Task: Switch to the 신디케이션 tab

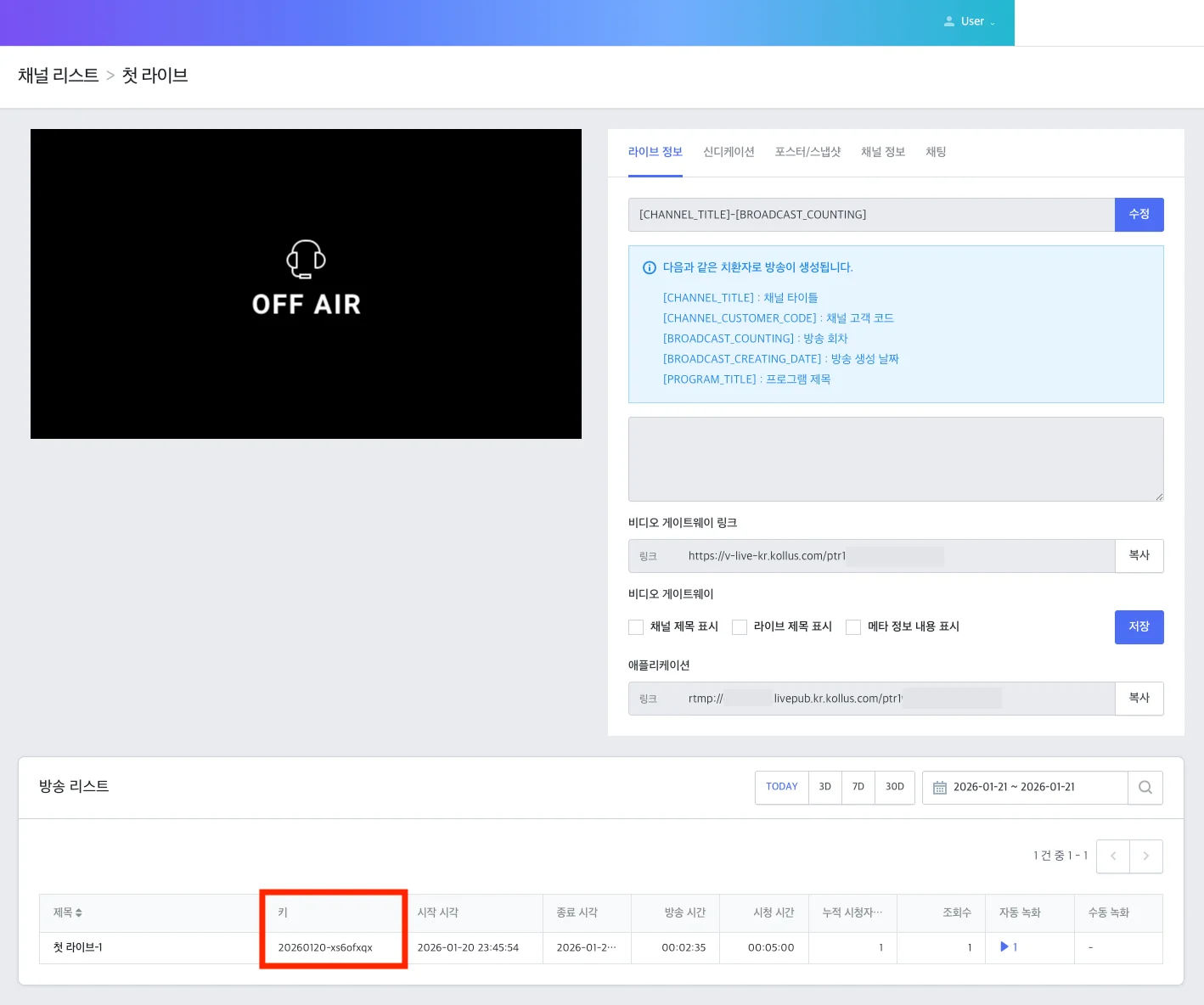Action: tap(729, 152)
